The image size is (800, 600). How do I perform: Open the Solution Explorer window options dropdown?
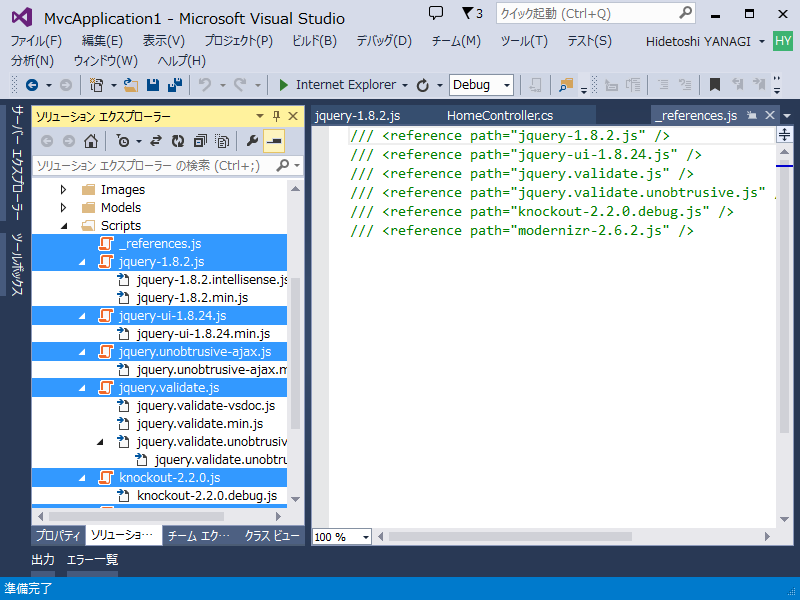point(260,116)
